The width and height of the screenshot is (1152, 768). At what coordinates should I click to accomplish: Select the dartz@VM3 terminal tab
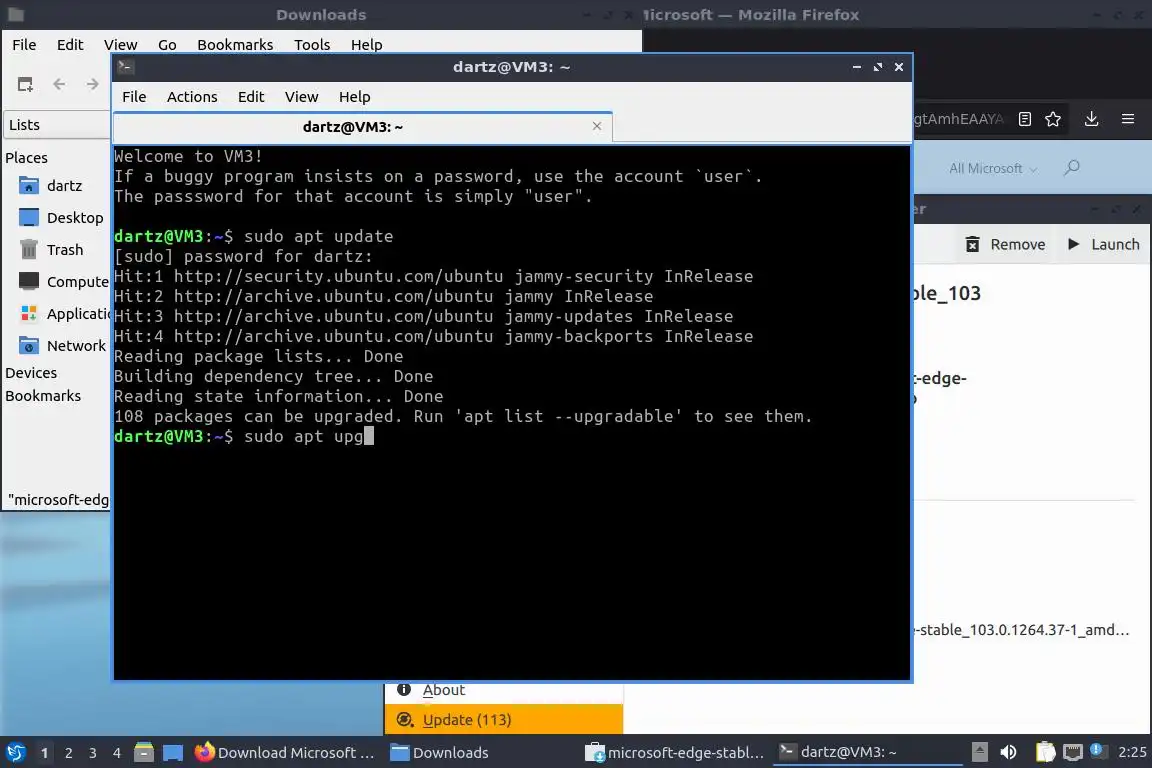(x=353, y=127)
